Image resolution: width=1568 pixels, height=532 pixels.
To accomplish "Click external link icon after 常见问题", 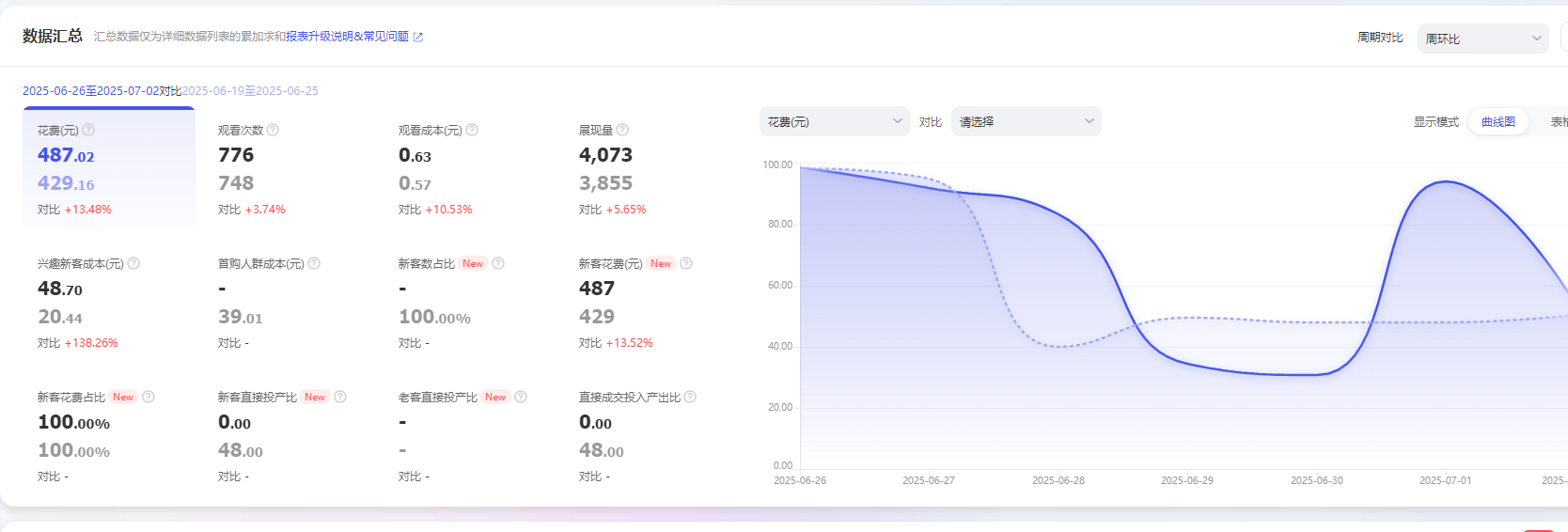I will coord(418,38).
